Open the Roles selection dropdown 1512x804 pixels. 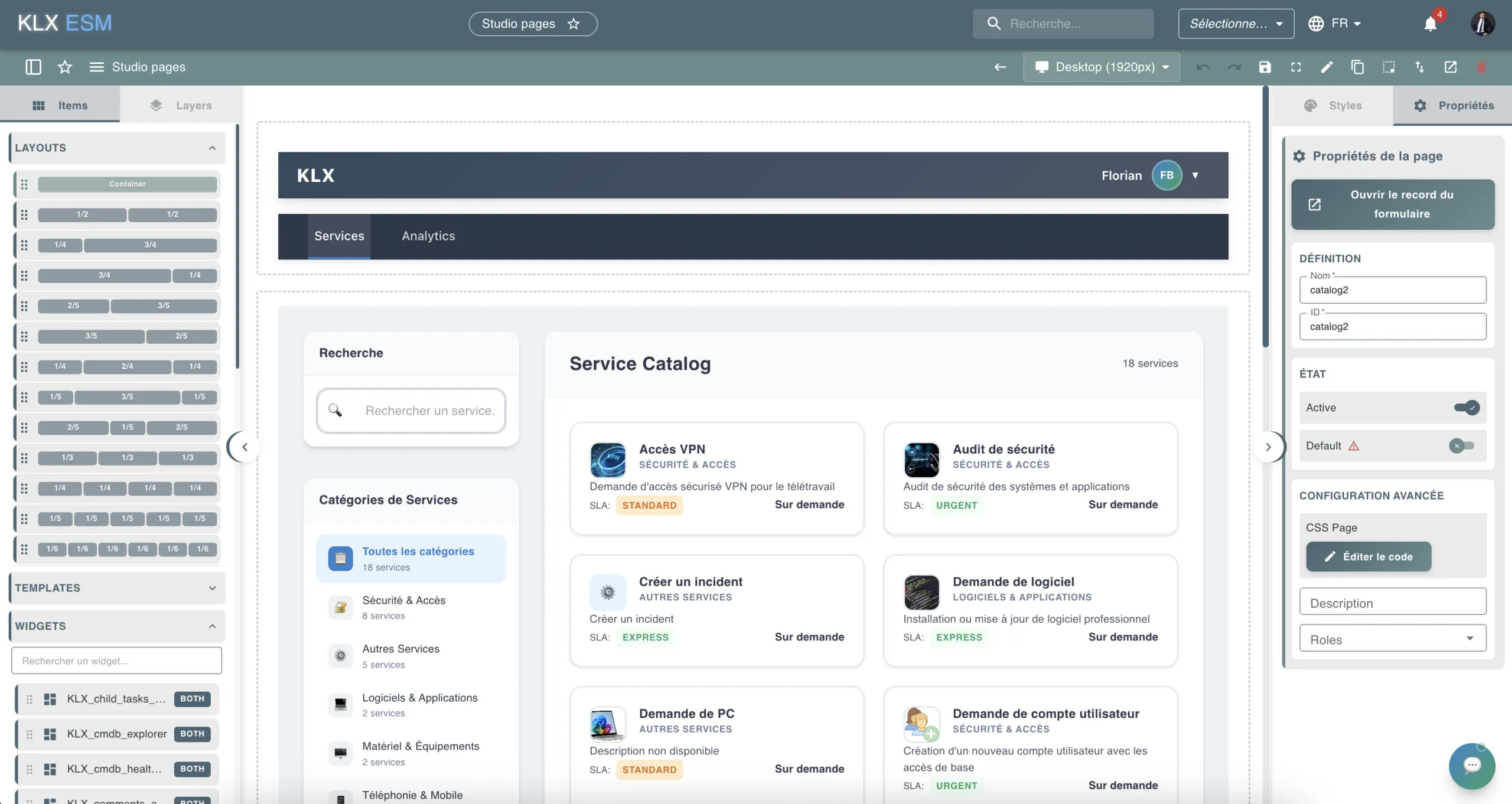[1392, 639]
